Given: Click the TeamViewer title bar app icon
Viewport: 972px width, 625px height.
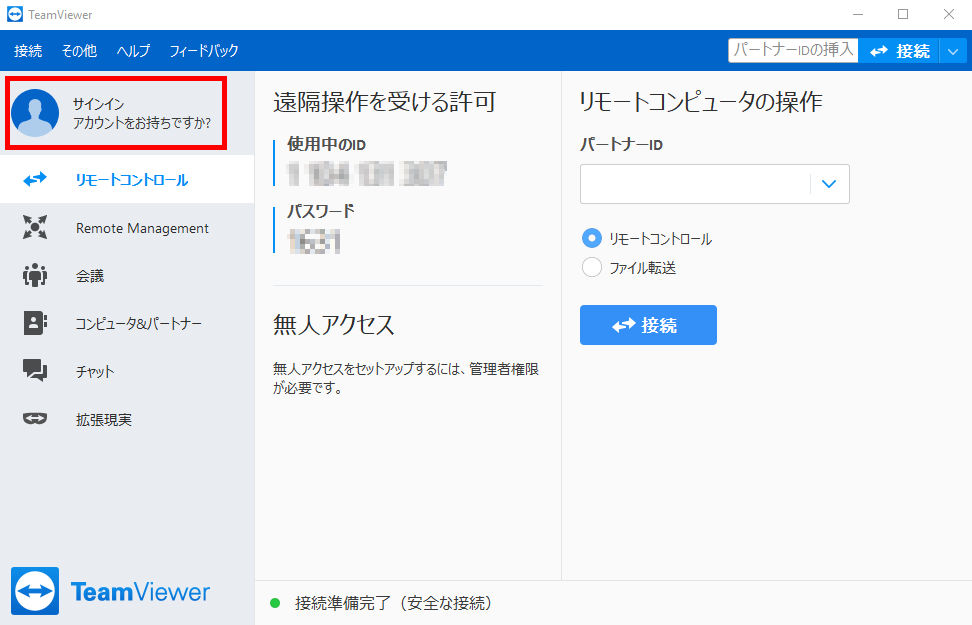Looking at the screenshot, I should coord(15,14).
